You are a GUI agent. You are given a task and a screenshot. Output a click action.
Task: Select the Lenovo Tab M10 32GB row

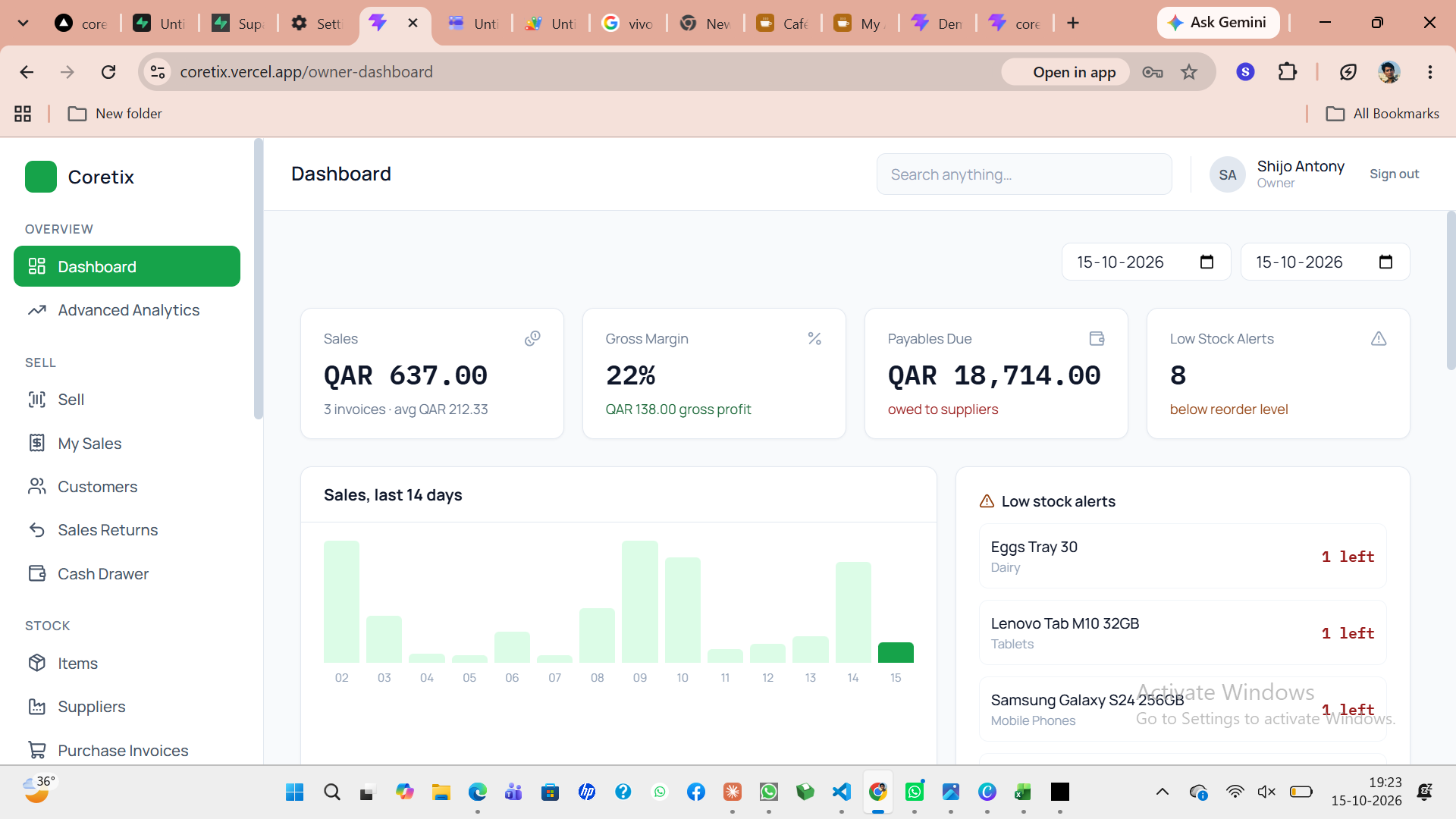click(x=1182, y=633)
